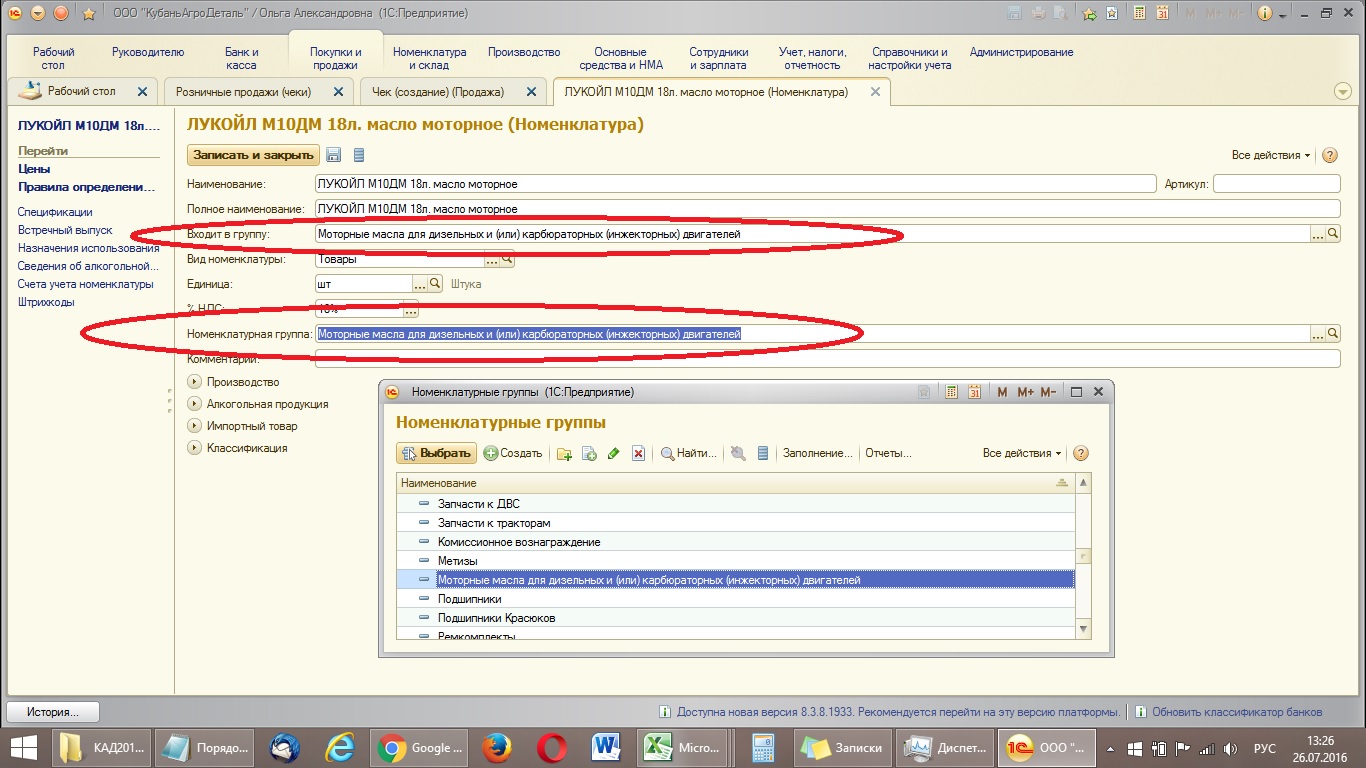1366x768 pixels.
Task: Switch to Розничные продажи (чеки) tab
Action: click(x=243, y=92)
